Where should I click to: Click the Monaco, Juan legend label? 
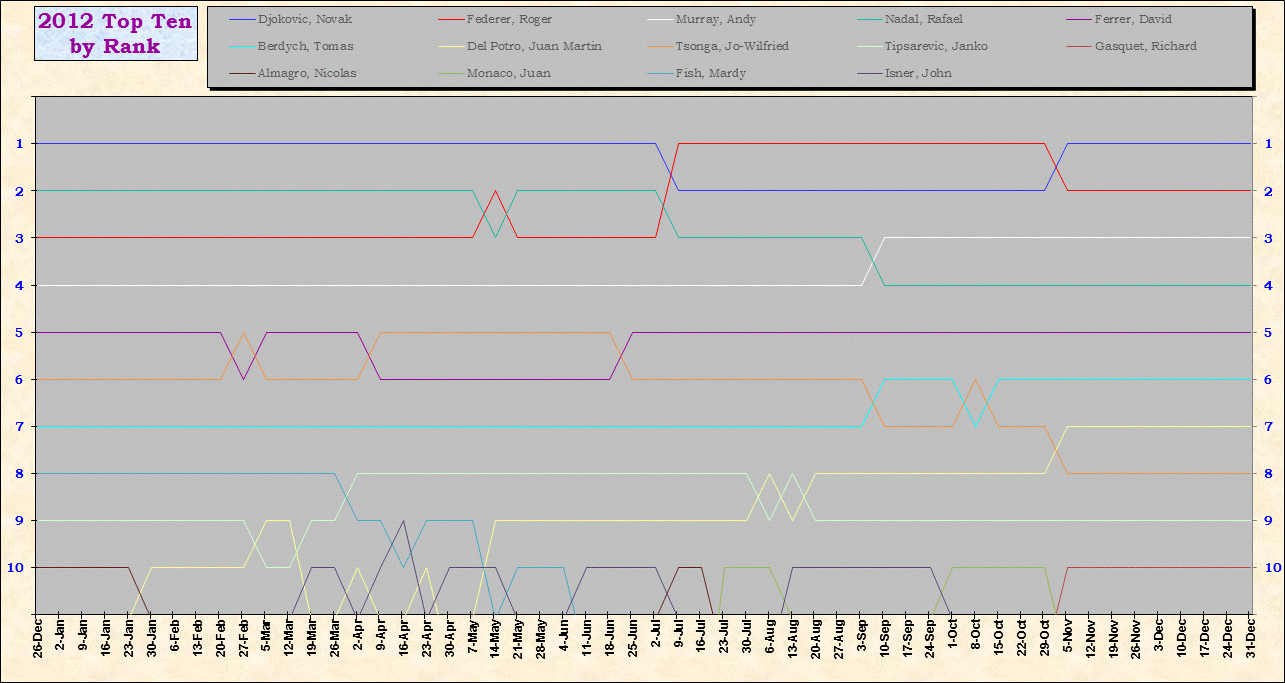(508, 73)
